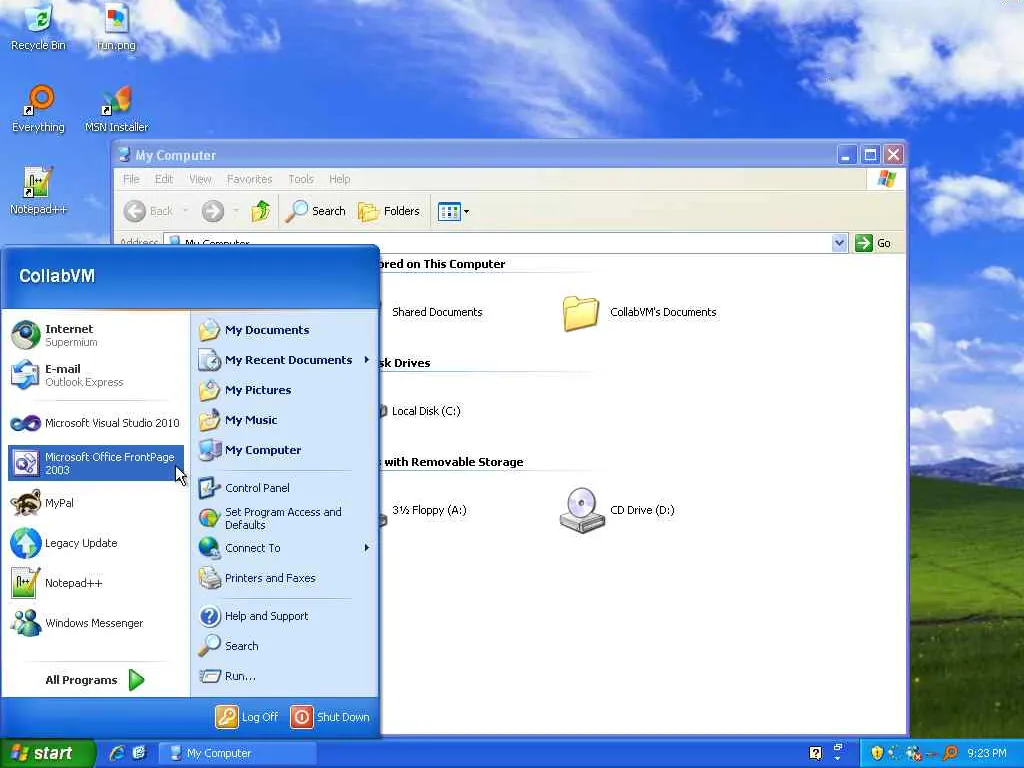Click the second quick launch icon
This screenshot has width=1024, height=768.
tap(139, 753)
